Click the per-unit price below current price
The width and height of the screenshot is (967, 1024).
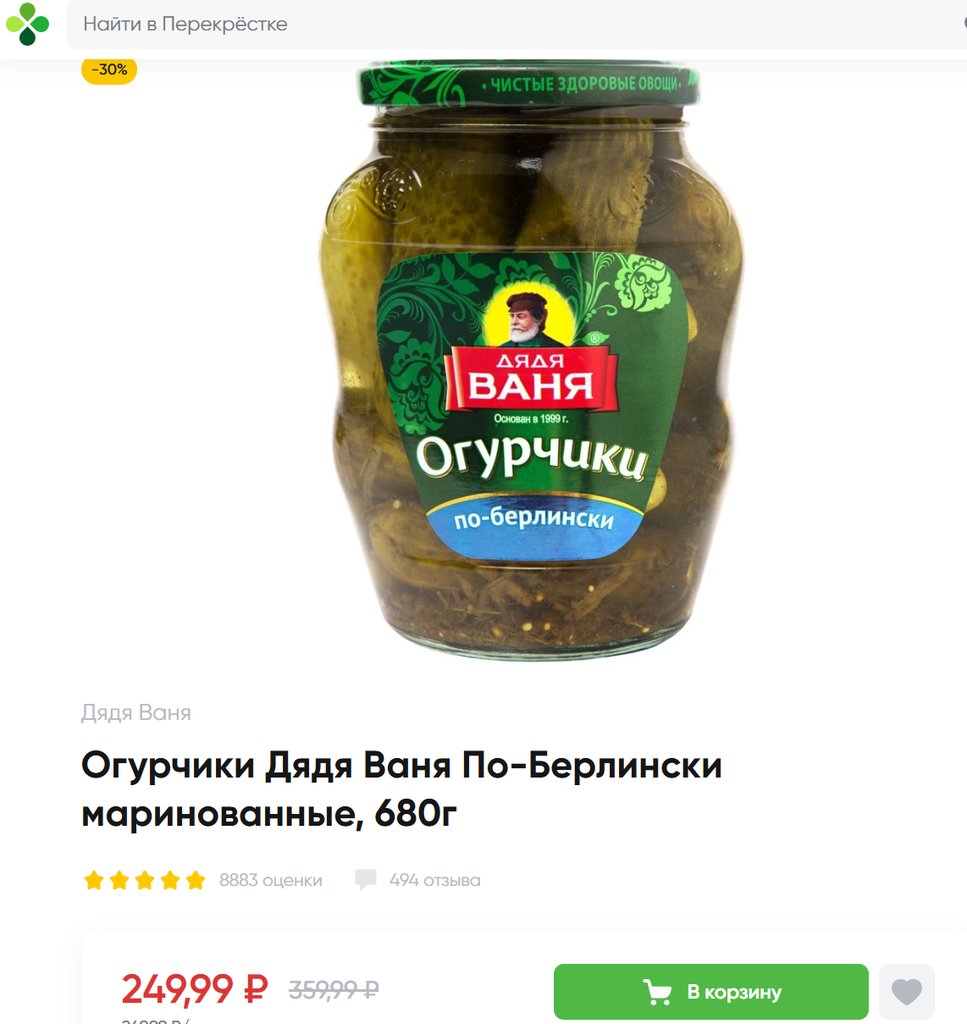155,1020
